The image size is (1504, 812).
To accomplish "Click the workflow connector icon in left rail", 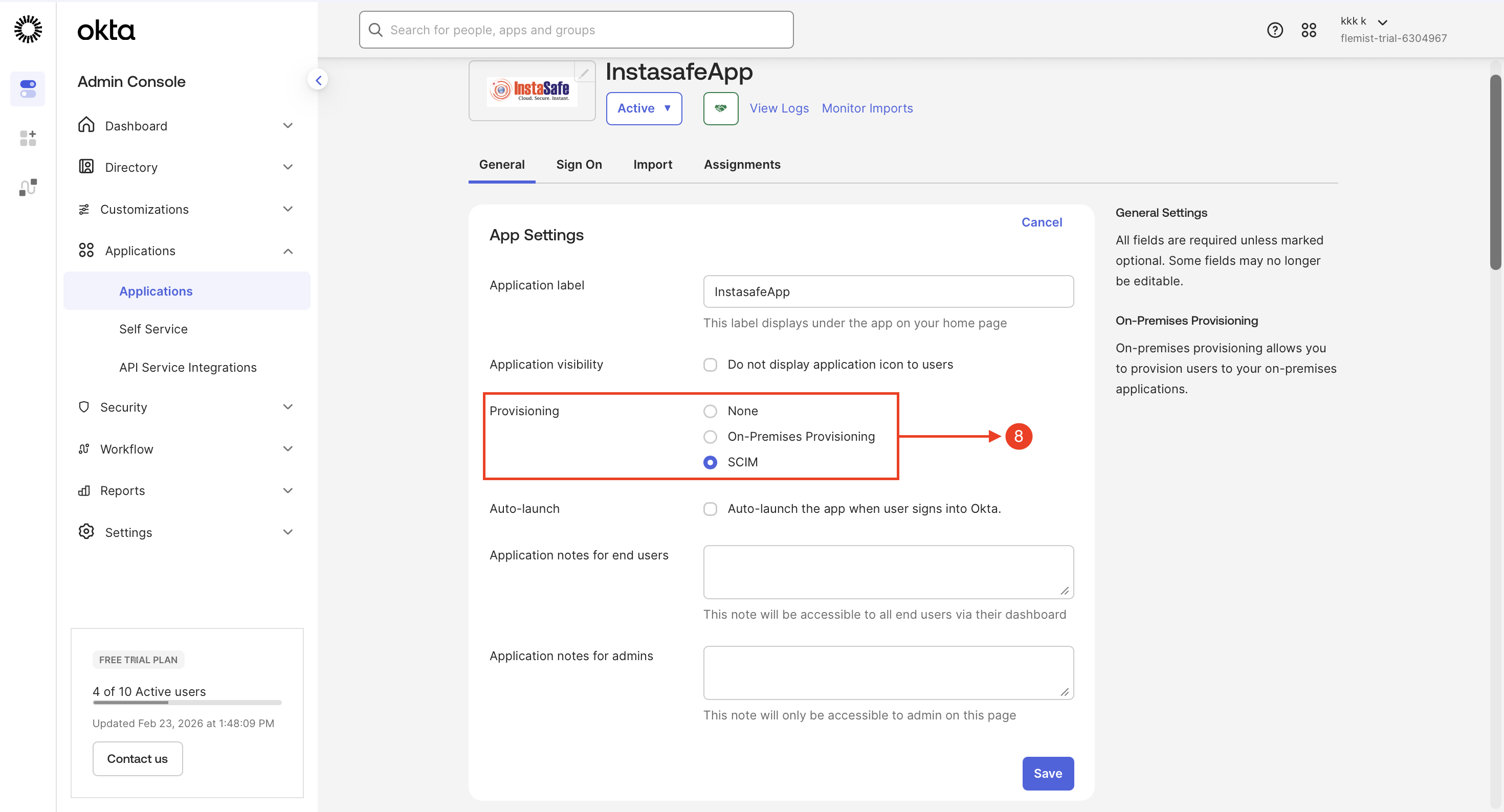I will click(x=28, y=187).
